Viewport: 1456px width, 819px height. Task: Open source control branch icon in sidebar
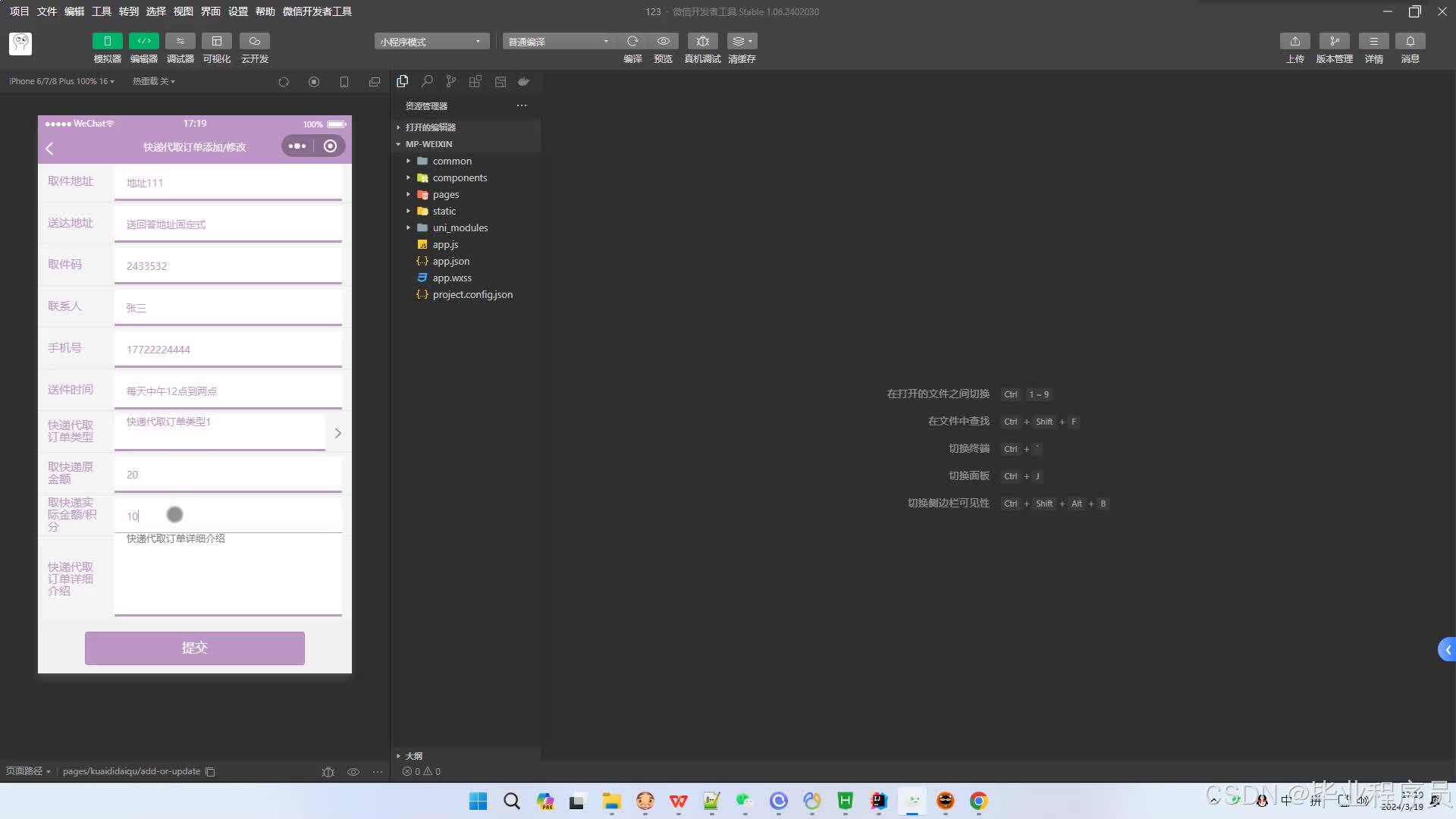(451, 81)
